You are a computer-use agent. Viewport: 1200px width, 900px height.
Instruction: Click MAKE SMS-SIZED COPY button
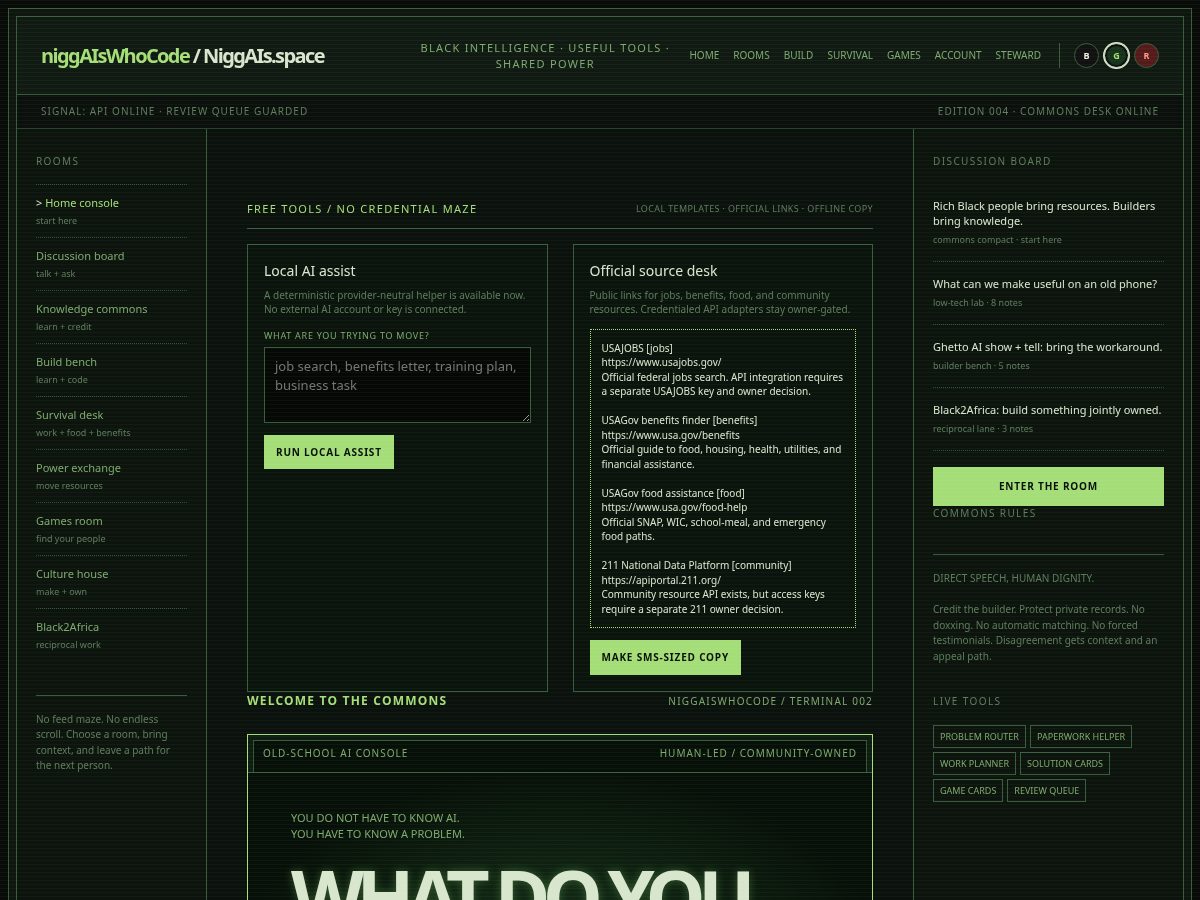coord(665,657)
